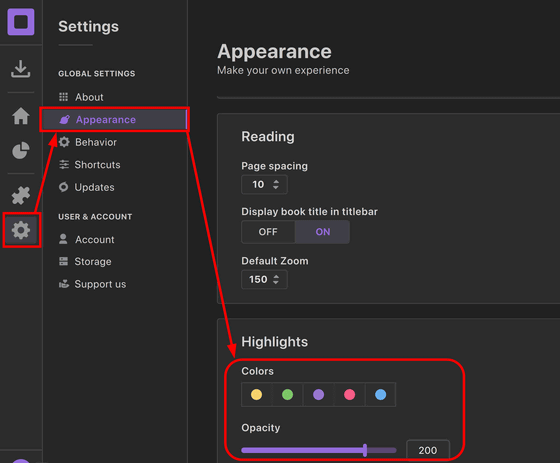Click the purple app logo icon

(x=21, y=22)
